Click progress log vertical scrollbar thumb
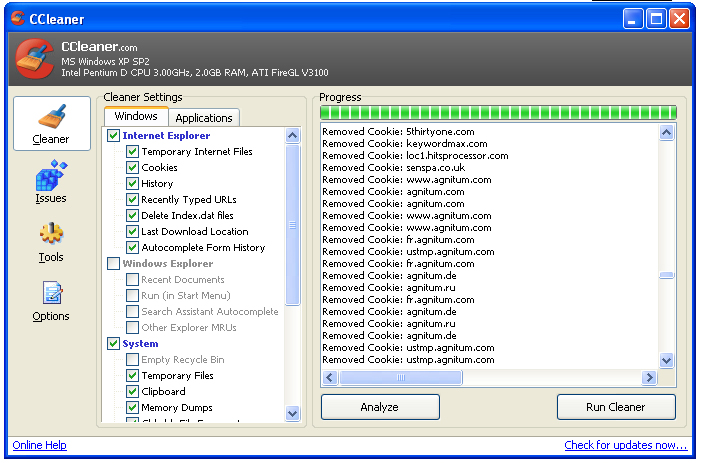 666,275
